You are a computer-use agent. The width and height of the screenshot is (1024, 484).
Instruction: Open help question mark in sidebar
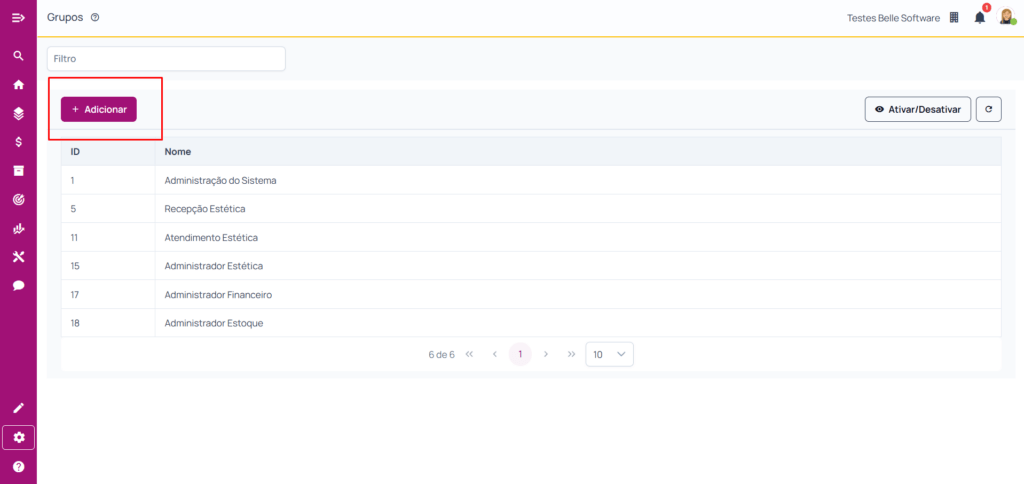(18, 467)
